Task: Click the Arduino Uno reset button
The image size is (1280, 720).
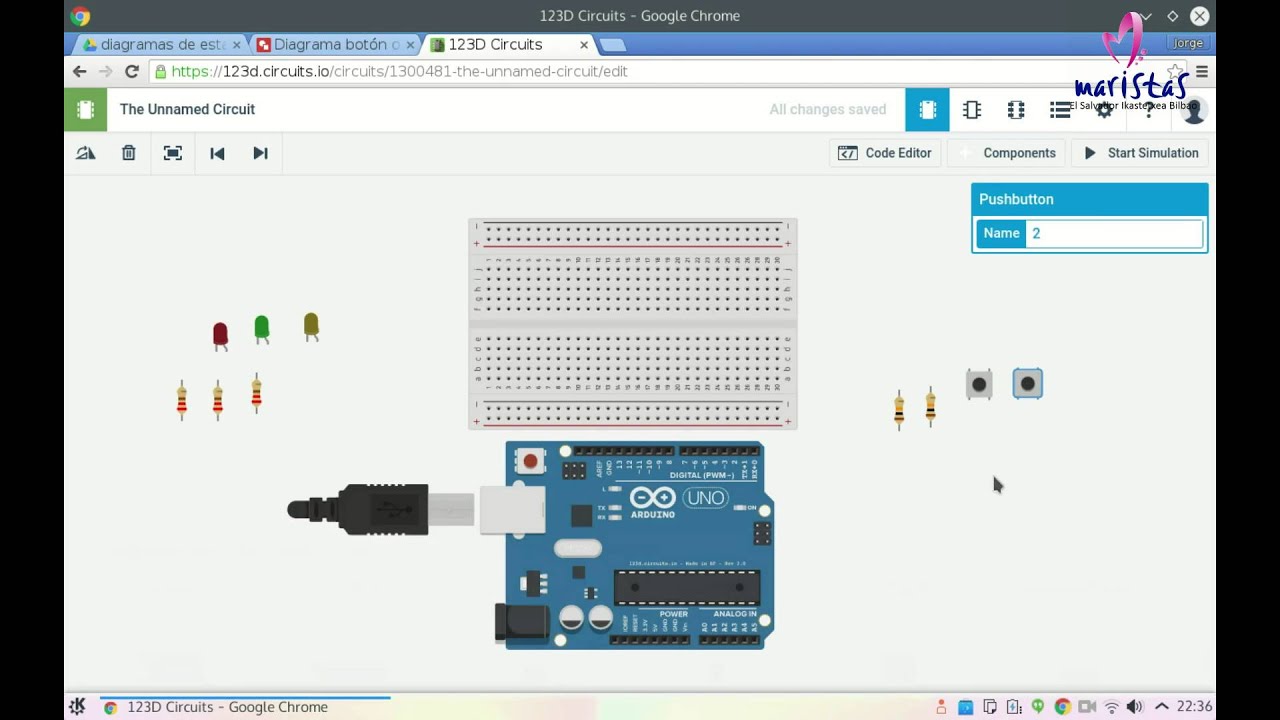Action: [x=530, y=461]
